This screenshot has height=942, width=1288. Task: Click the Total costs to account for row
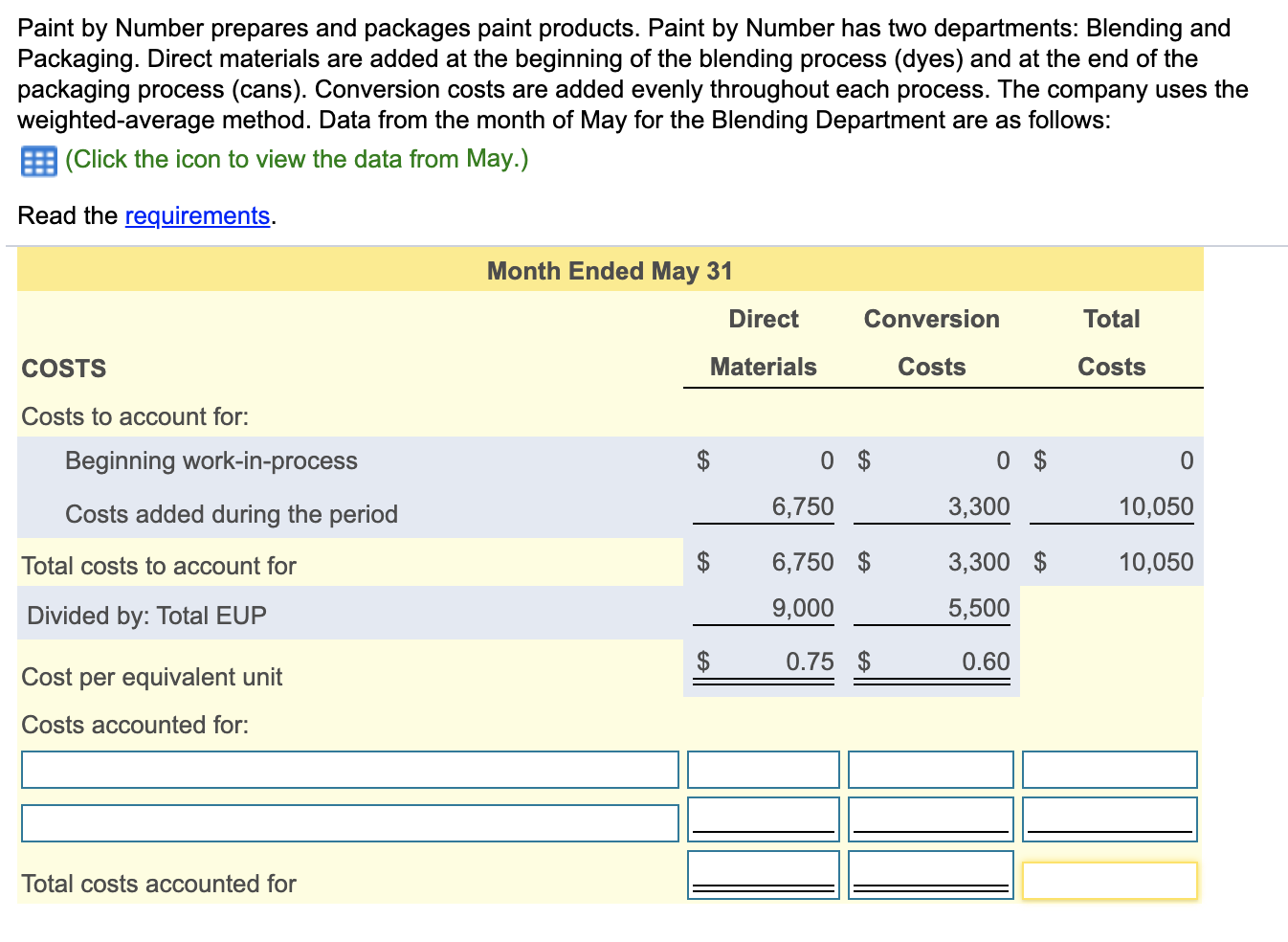159,565
